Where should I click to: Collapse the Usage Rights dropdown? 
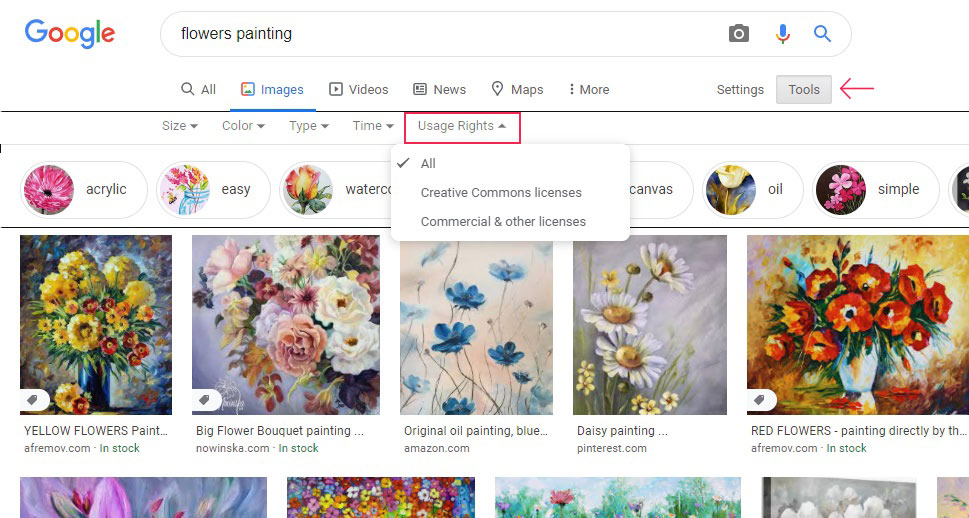(x=462, y=126)
